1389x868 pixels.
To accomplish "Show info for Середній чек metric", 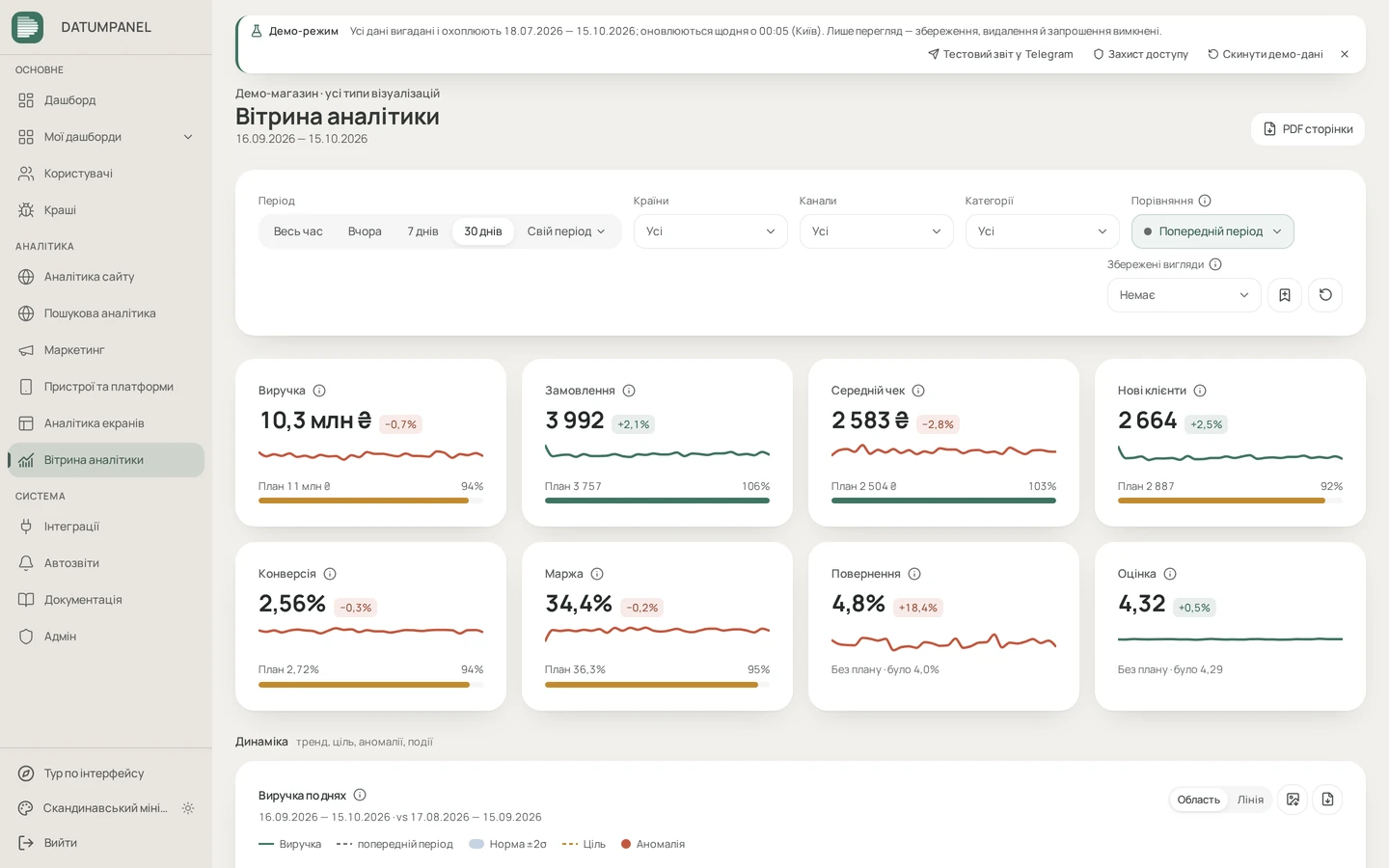I will [x=918, y=391].
